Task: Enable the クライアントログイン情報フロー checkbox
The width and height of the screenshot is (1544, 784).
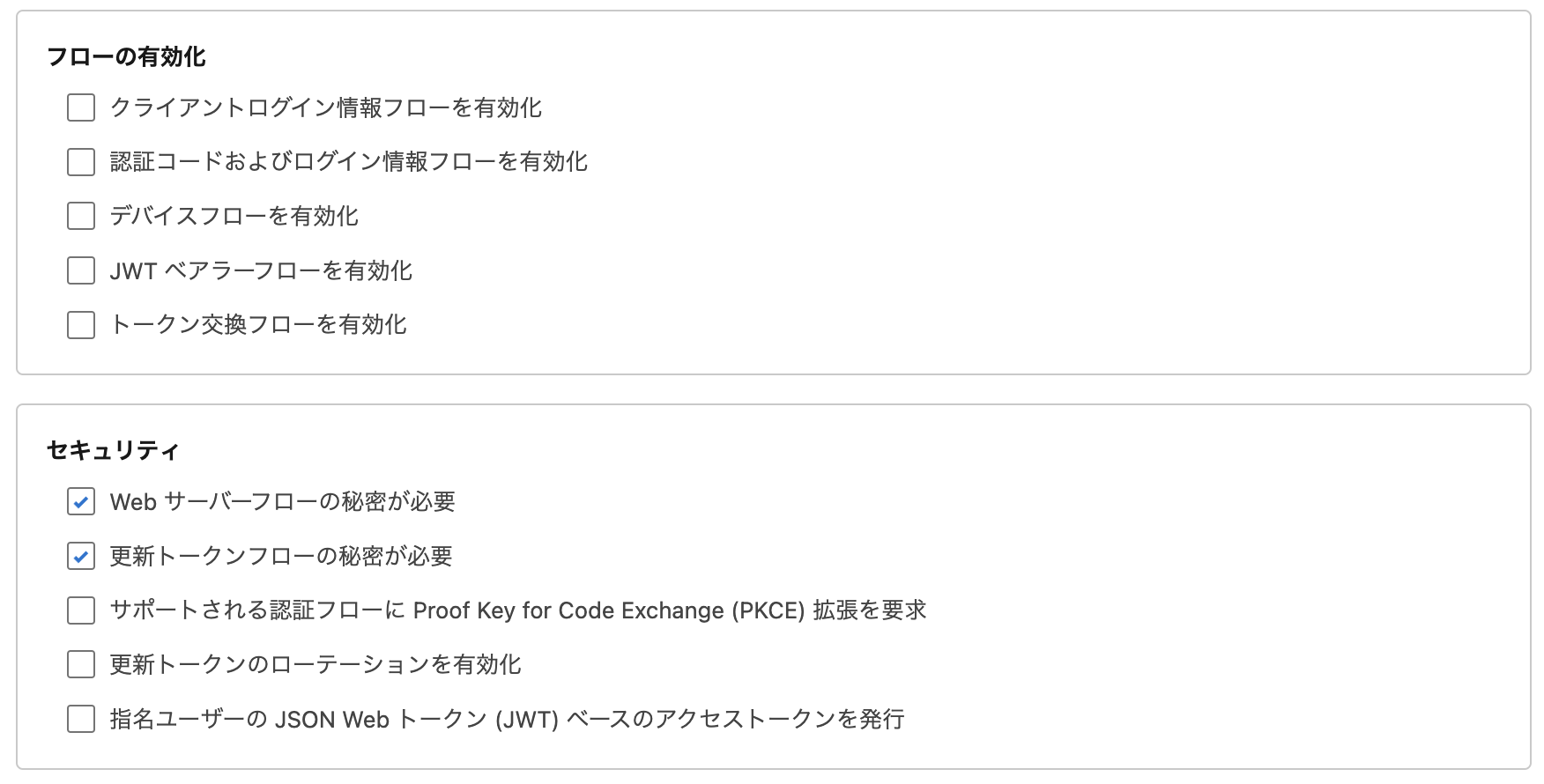Action: (81, 108)
